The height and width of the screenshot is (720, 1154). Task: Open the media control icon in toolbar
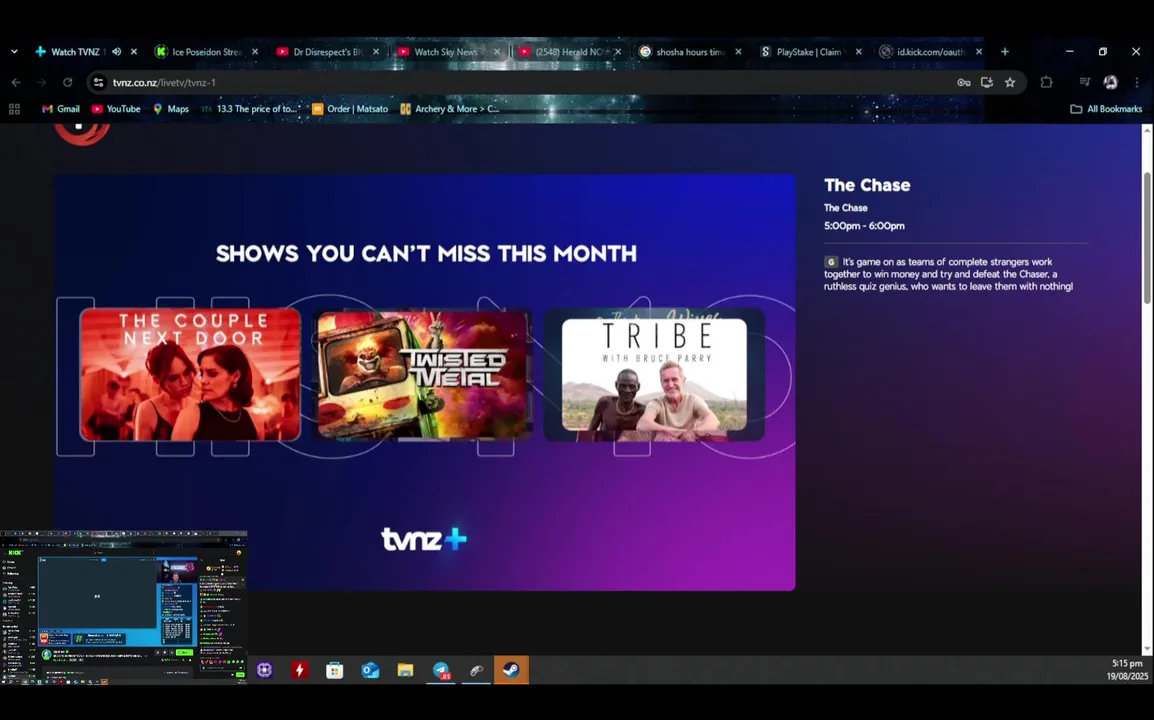(x=1084, y=82)
